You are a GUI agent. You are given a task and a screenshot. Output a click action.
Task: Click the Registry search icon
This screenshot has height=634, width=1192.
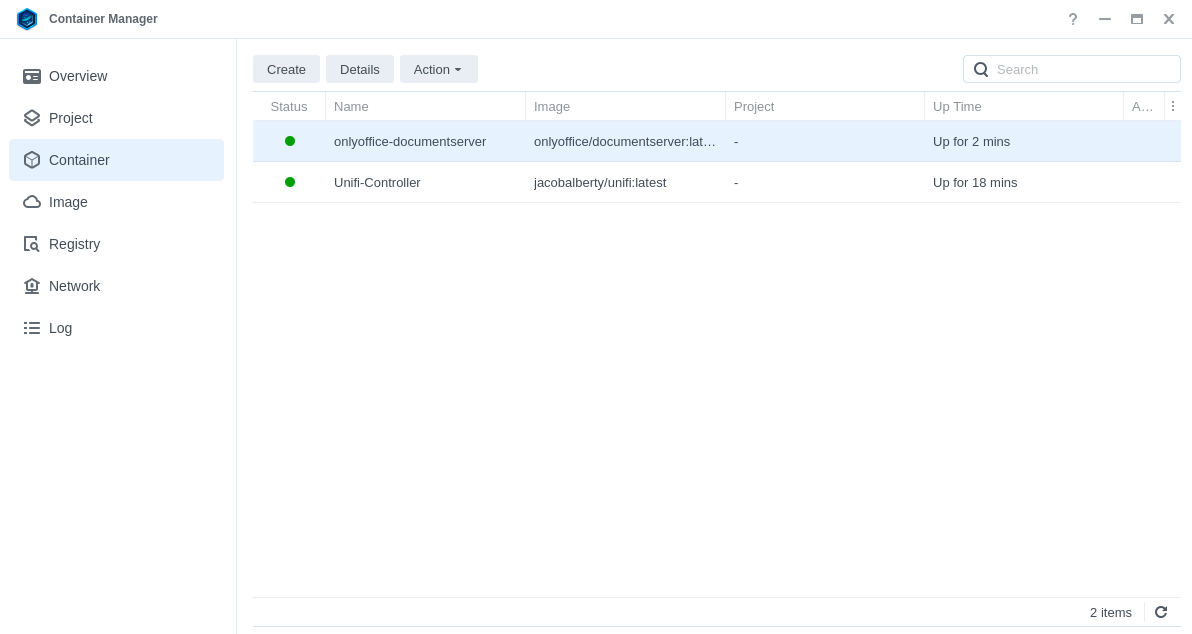(32, 244)
